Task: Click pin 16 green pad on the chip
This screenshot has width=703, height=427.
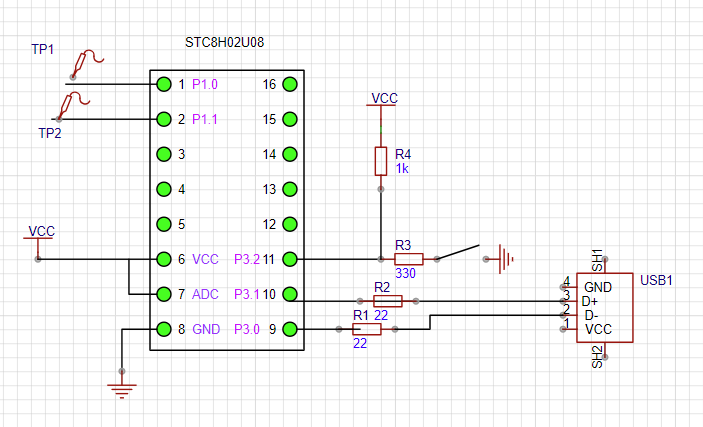Action: (x=289, y=84)
